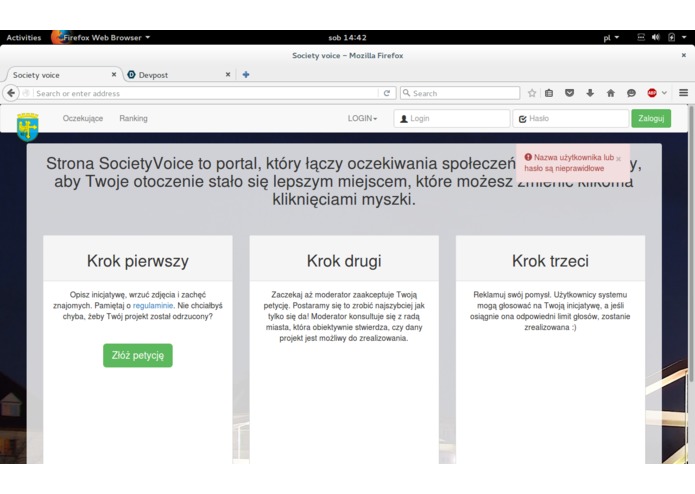Open the Firefox hamburger menu
This screenshot has width=695, height=494.
683,93
